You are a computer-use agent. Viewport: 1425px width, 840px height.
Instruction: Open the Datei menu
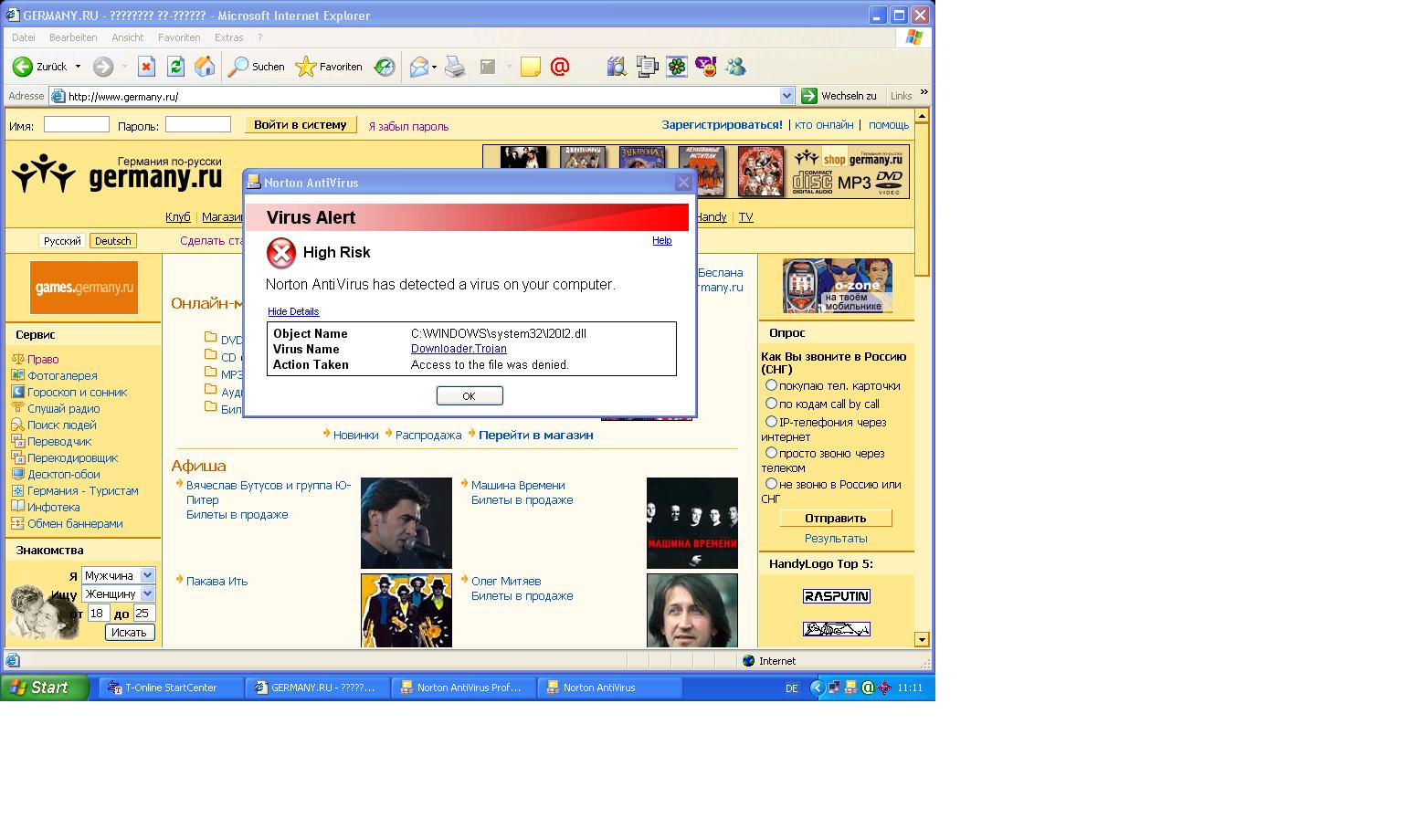click(x=24, y=37)
